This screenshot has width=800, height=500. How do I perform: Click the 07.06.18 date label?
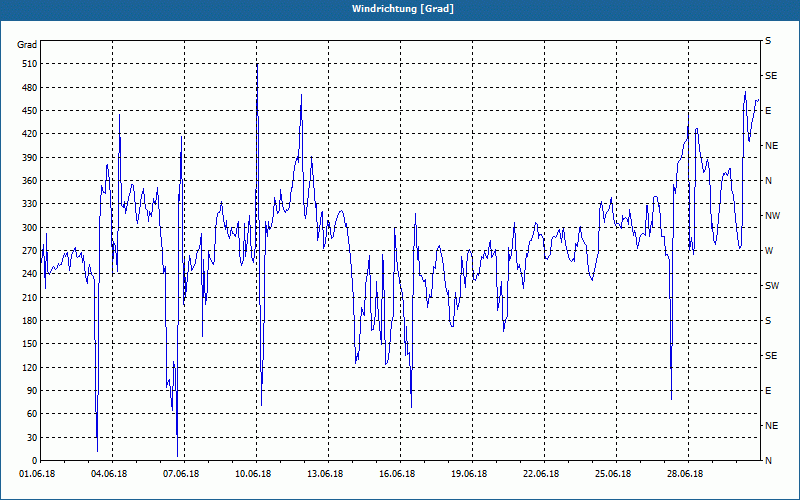pos(181,474)
